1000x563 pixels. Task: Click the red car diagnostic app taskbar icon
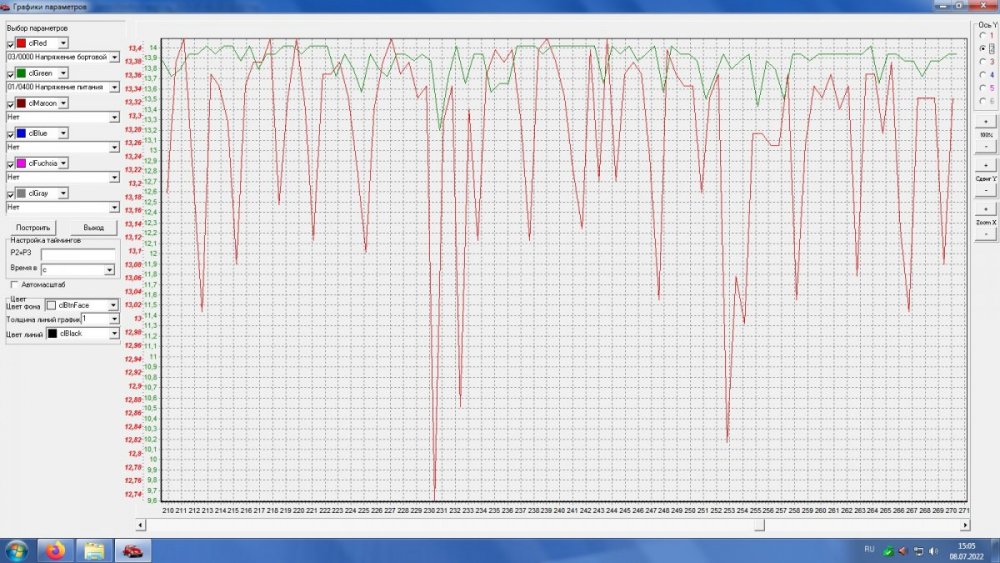click(x=133, y=550)
